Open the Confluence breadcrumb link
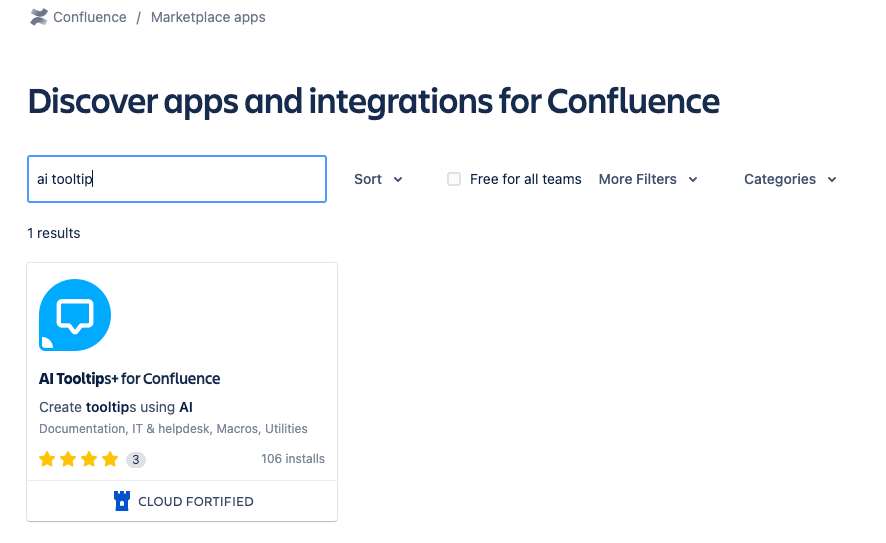Image resolution: width=886 pixels, height=543 pixels. pos(89,17)
